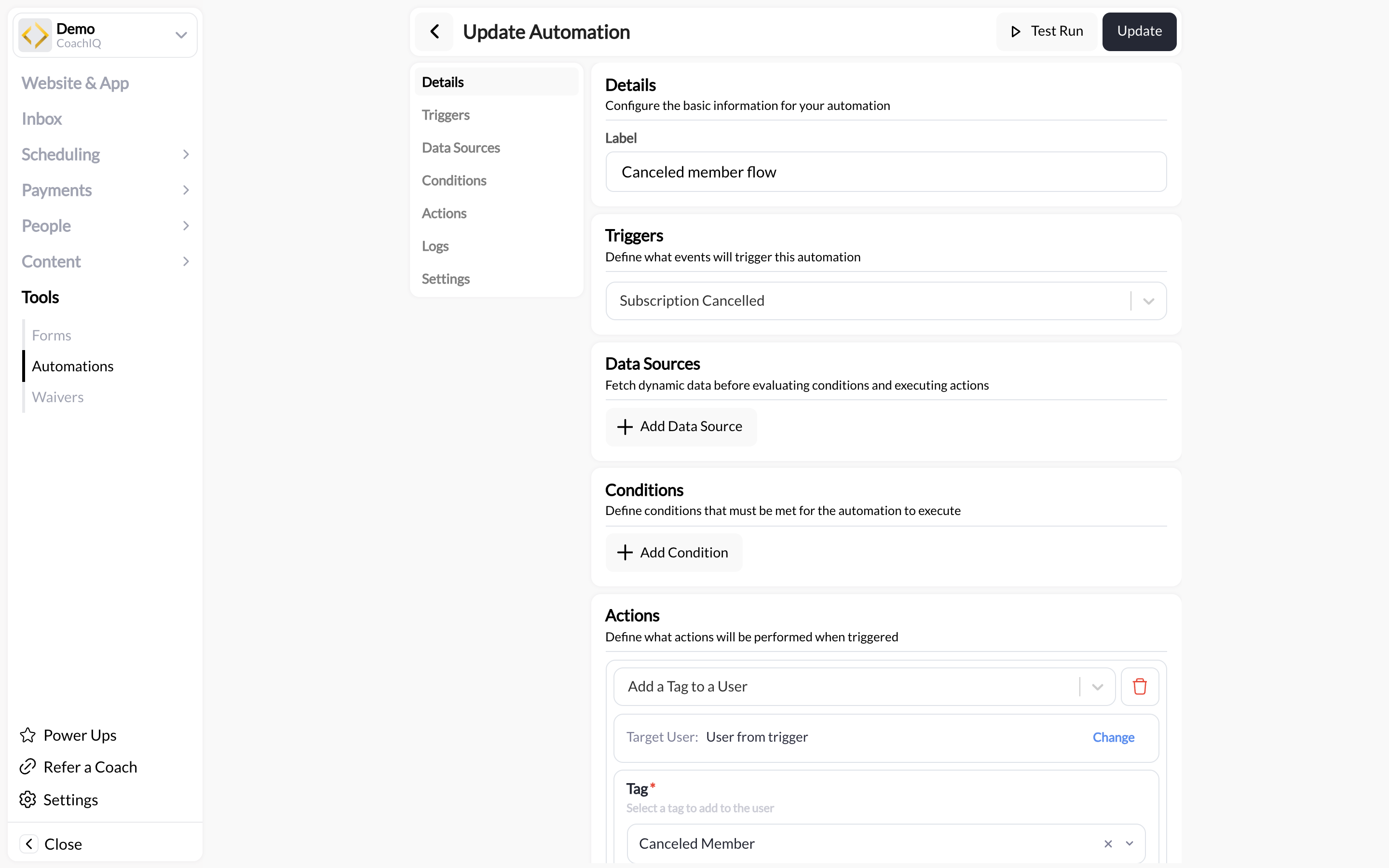Run a Test Run of the automation
1389x868 pixels.
pos(1047,31)
